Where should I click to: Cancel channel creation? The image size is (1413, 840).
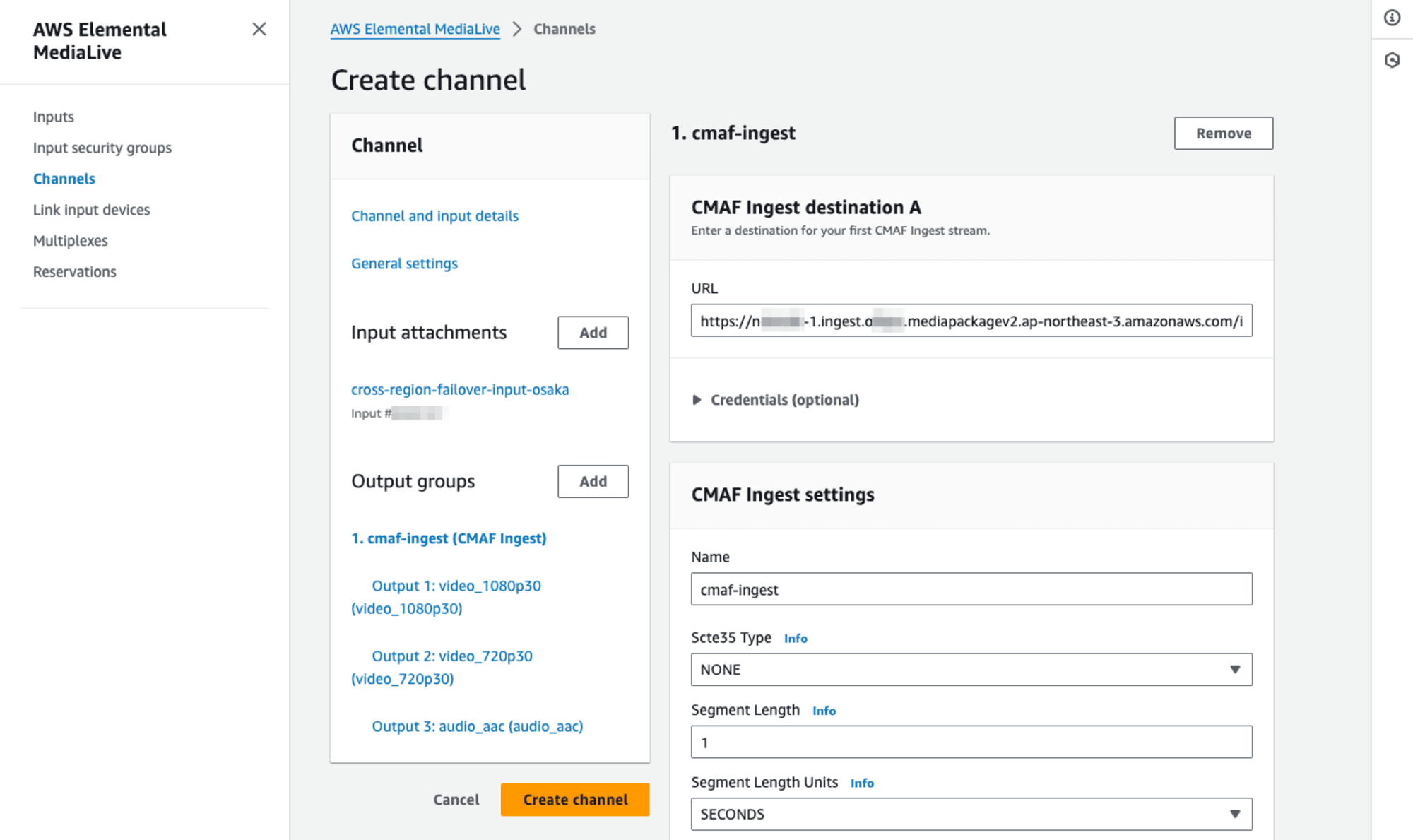(x=456, y=800)
